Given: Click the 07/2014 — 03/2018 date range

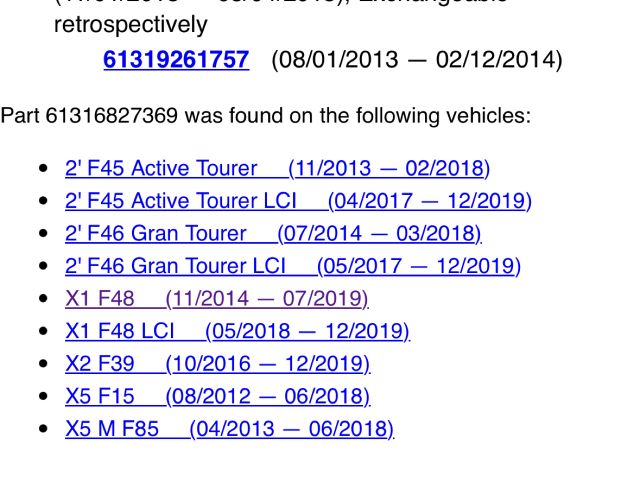Looking at the screenshot, I should pyautogui.click(x=380, y=234).
